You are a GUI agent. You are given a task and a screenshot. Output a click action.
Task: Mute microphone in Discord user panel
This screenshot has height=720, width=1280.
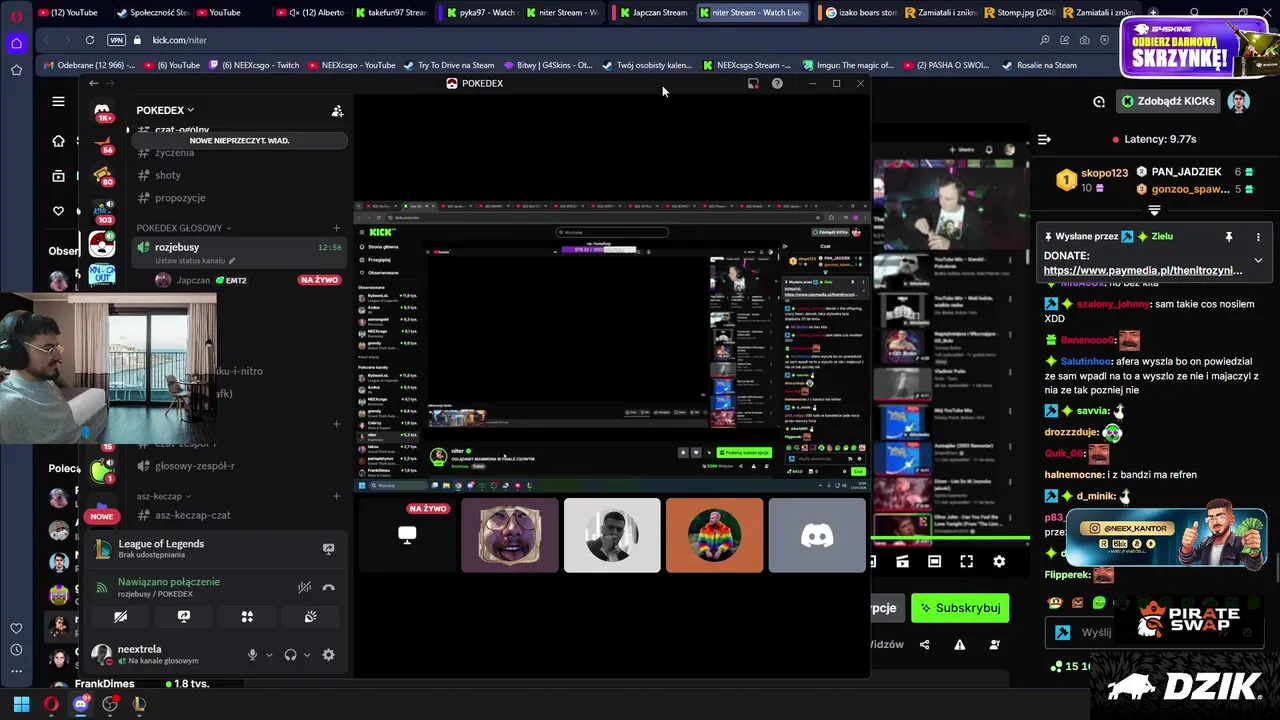[252, 655]
